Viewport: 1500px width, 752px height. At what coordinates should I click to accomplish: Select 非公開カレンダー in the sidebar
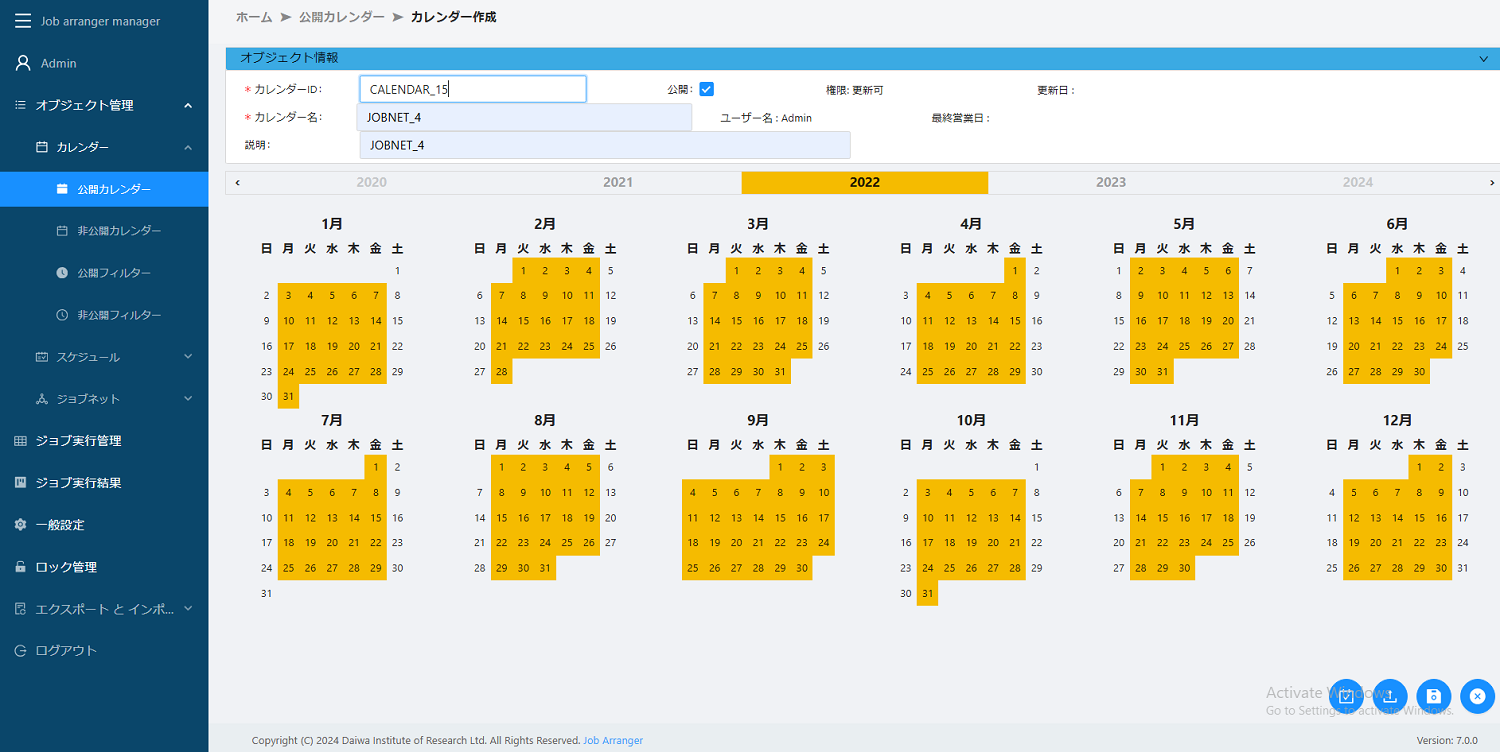[x=104, y=230]
